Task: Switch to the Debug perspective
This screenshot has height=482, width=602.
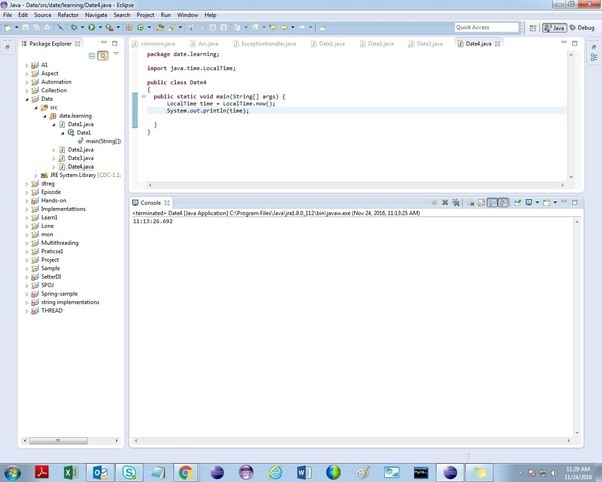Action: [582, 28]
